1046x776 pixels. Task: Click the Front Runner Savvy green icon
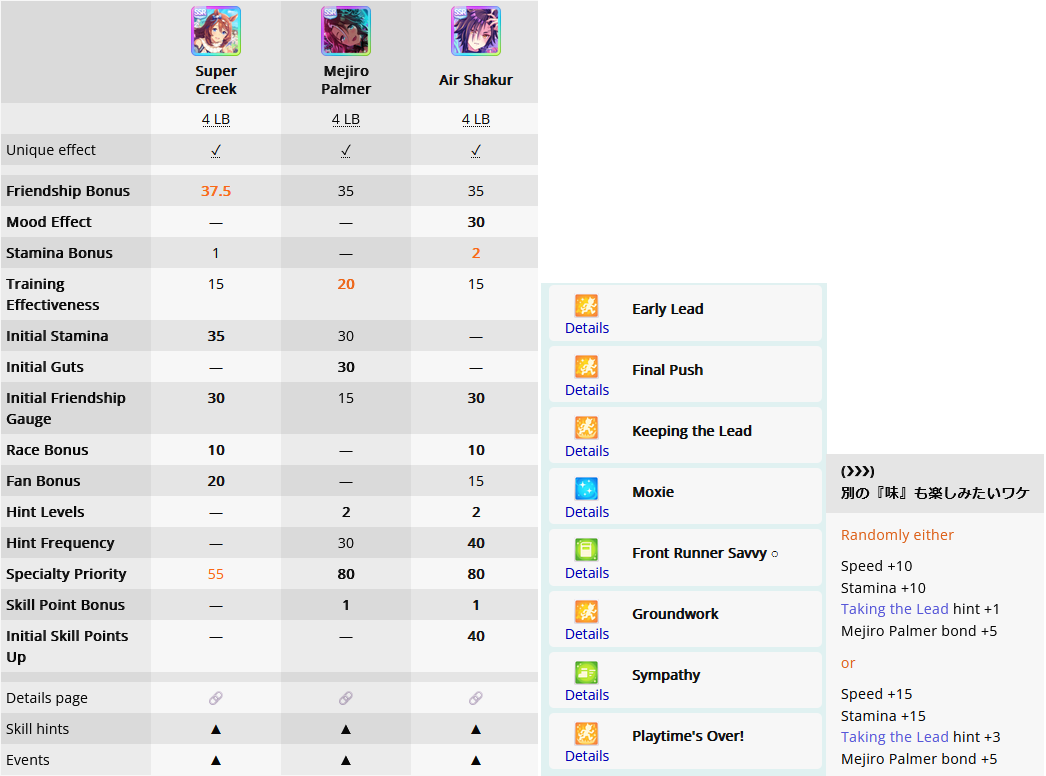(586, 550)
